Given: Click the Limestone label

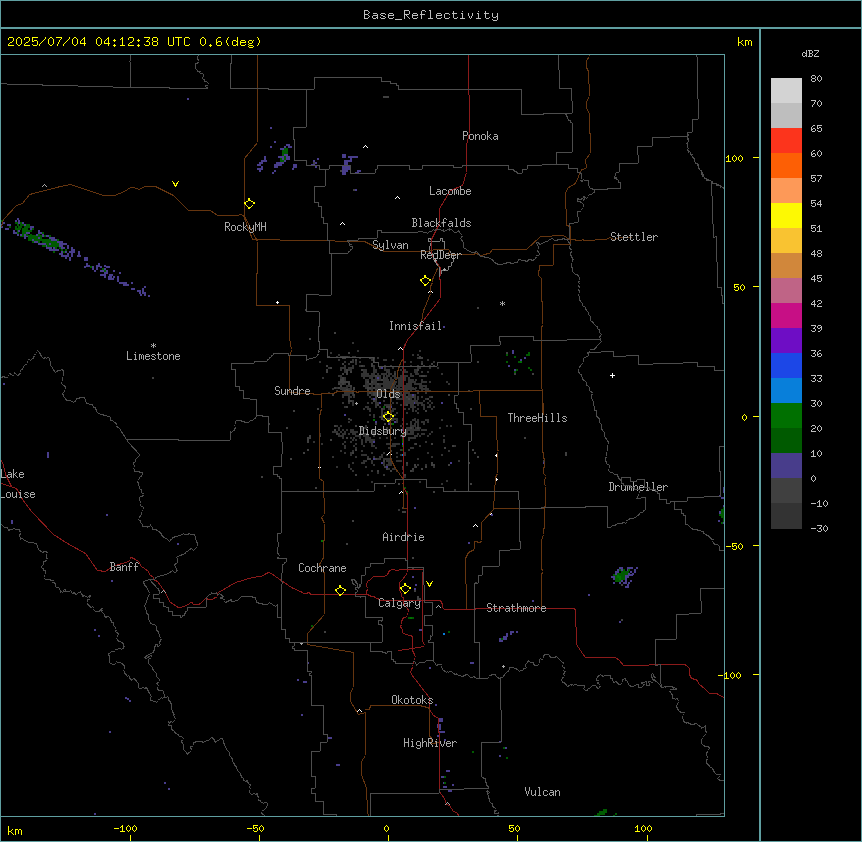Looking at the screenshot, I should point(153,356).
